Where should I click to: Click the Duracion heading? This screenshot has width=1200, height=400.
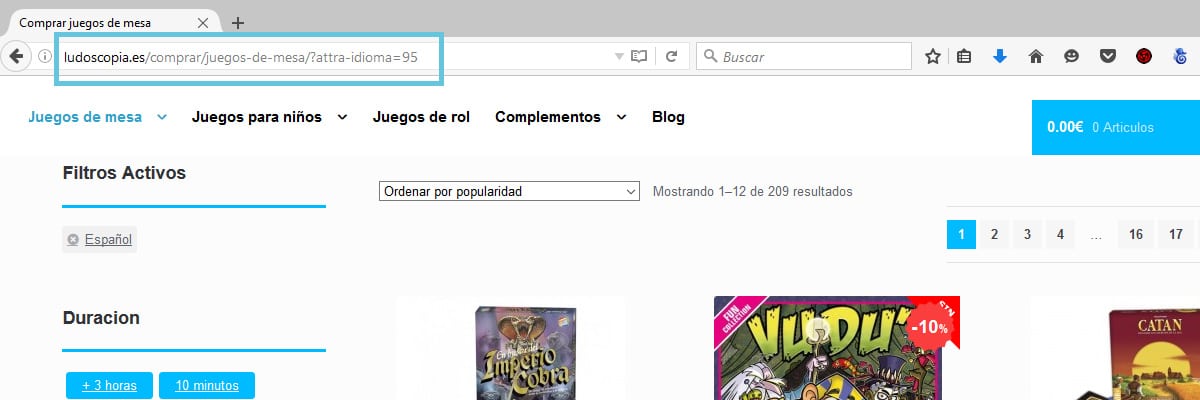pos(100,318)
